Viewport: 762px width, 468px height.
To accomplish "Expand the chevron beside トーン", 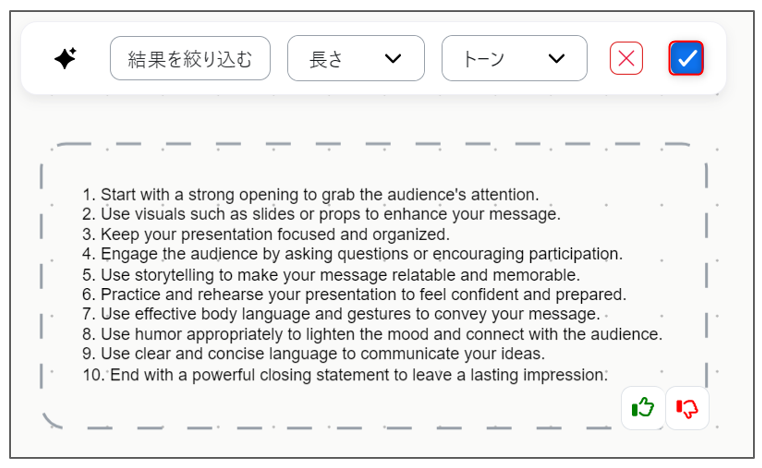I will pyautogui.click(x=556, y=59).
